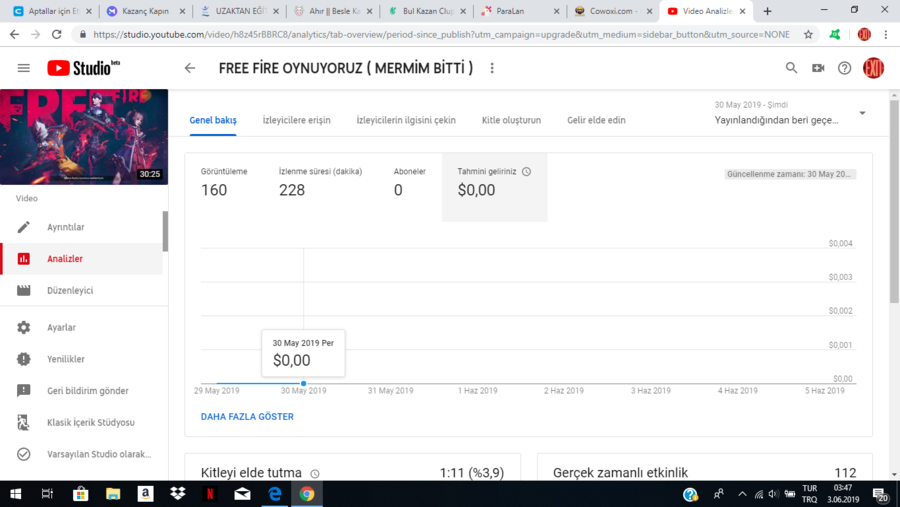Screen dimensions: 900x507
Task: Click the browser address bar URL
Action: pos(441,34)
